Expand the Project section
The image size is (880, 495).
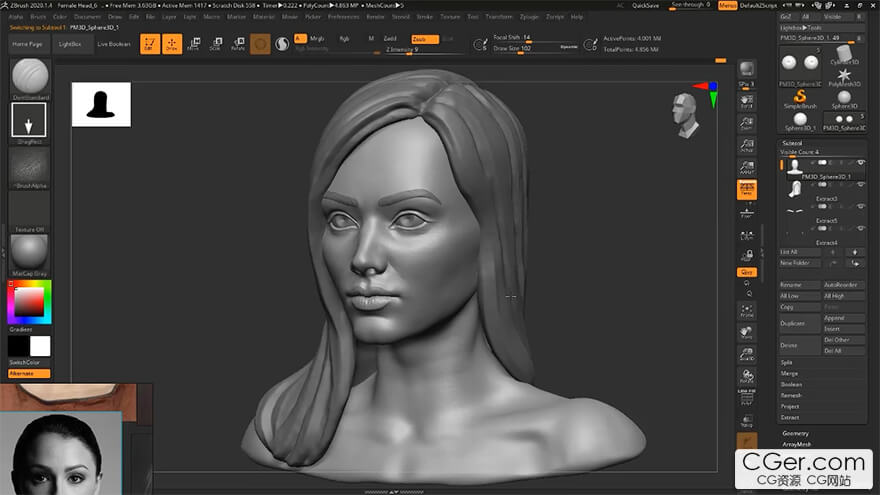(x=790, y=406)
